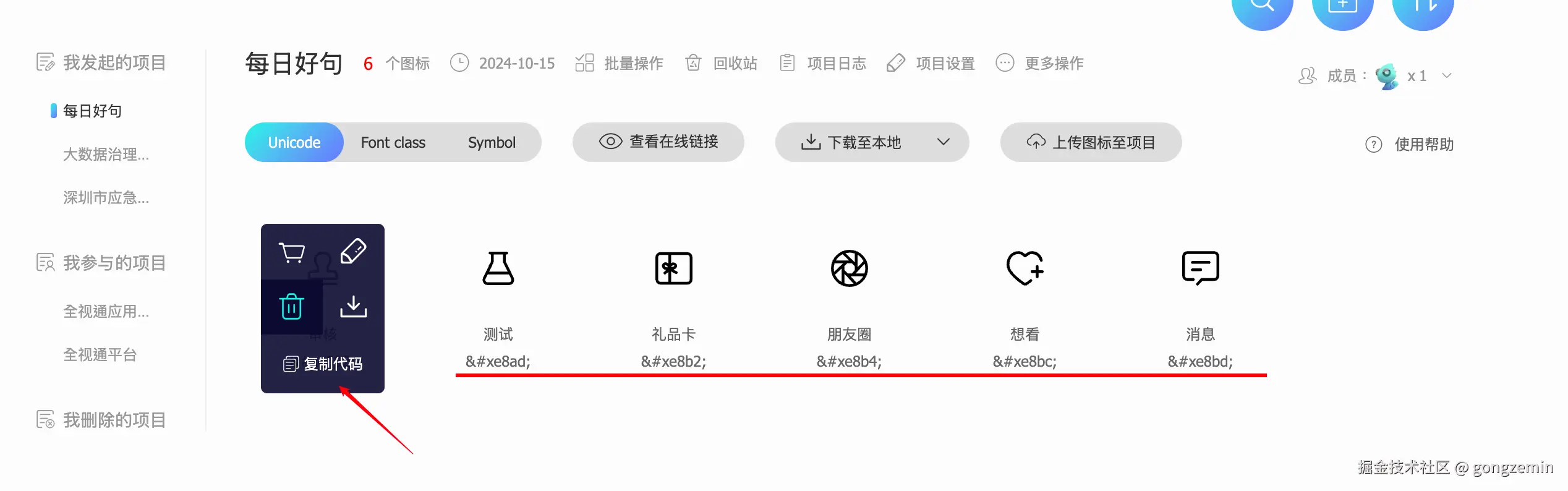Image resolution: width=1568 pixels, height=491 pixels.
Task: Edit icon with pencil tool
Action: point(353,251)
